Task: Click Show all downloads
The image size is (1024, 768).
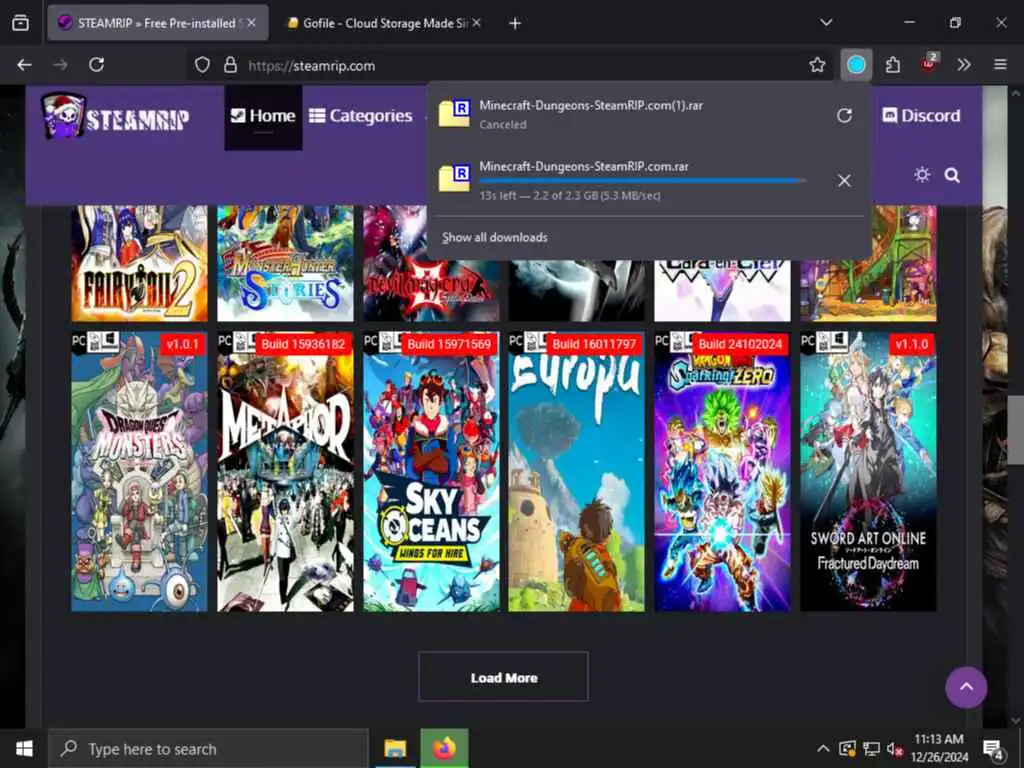Action: pos(494,238)
